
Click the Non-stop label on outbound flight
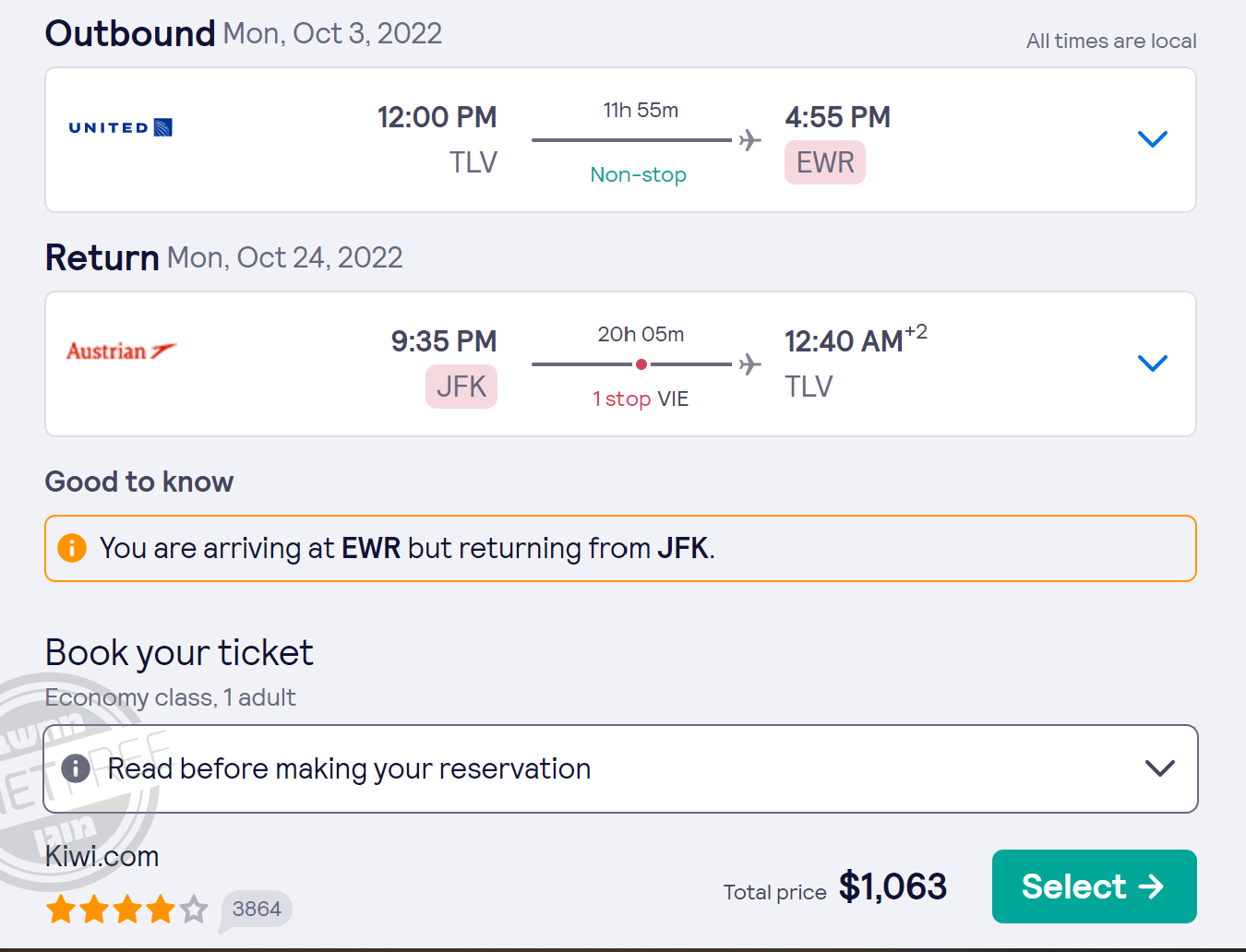[x=638, y=174]
